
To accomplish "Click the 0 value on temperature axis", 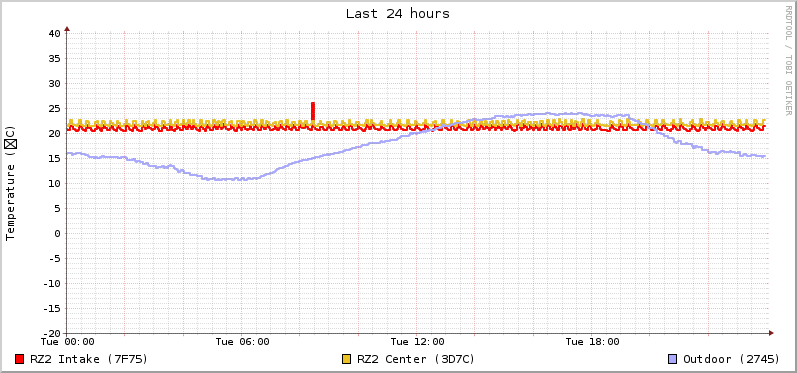I will [58, 234].
